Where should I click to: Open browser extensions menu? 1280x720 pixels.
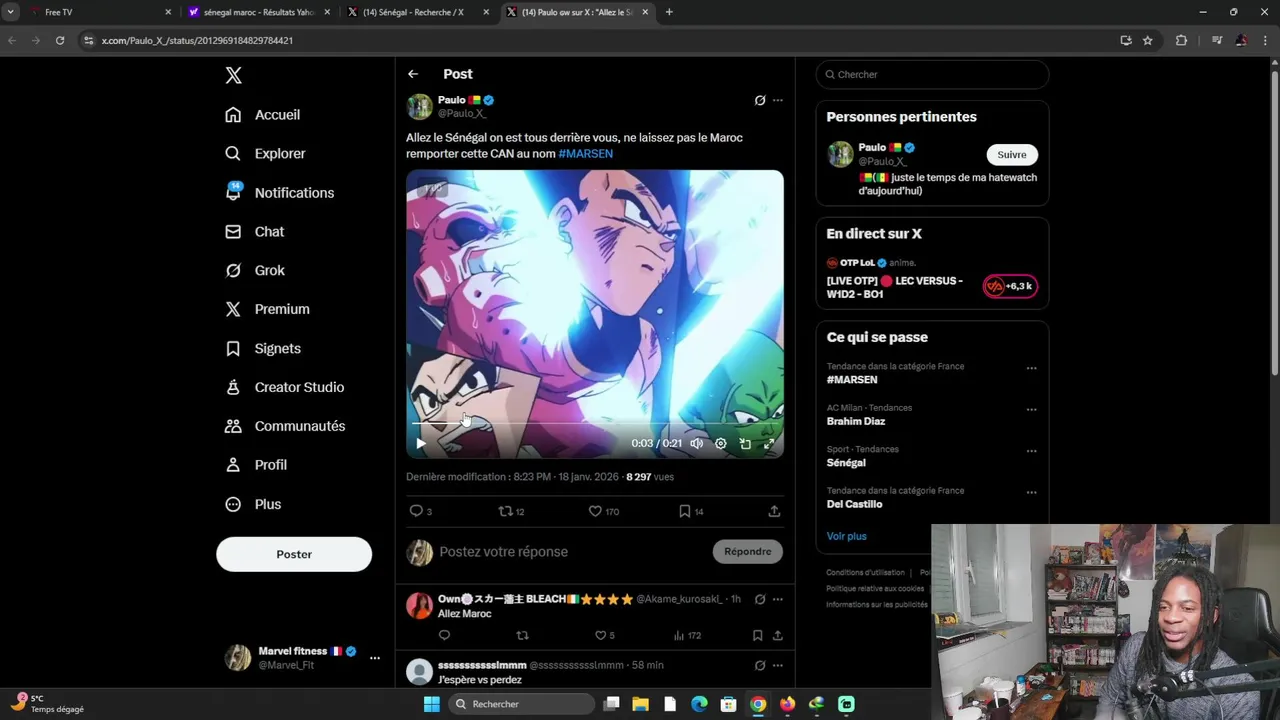tap(1181, 40)
